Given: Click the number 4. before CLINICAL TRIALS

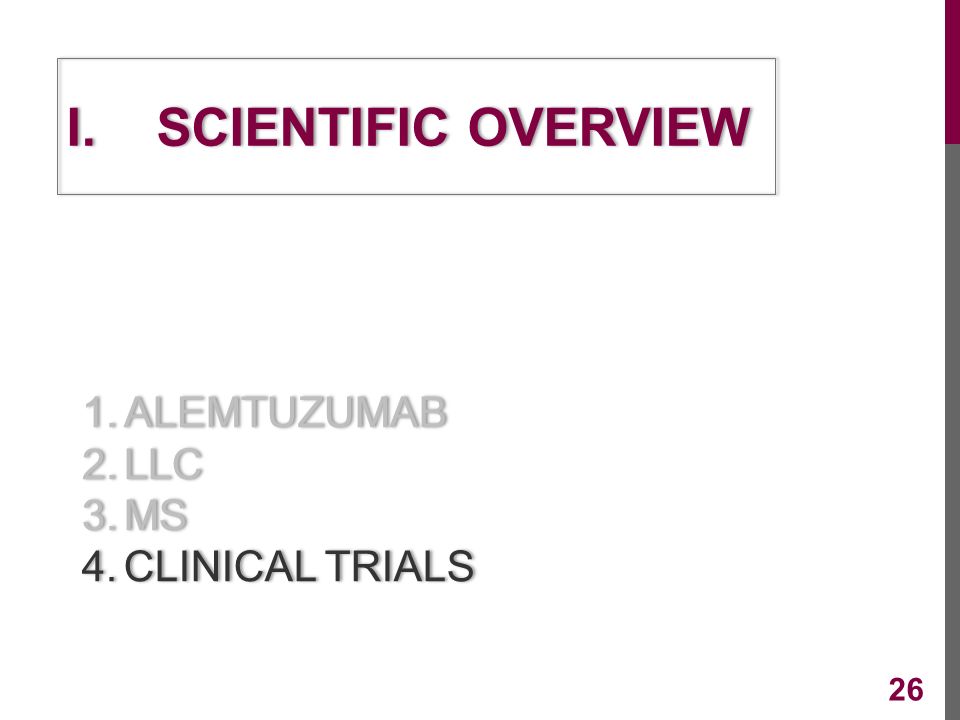Looking at the screenshot, I should click(x=99, y=565).
